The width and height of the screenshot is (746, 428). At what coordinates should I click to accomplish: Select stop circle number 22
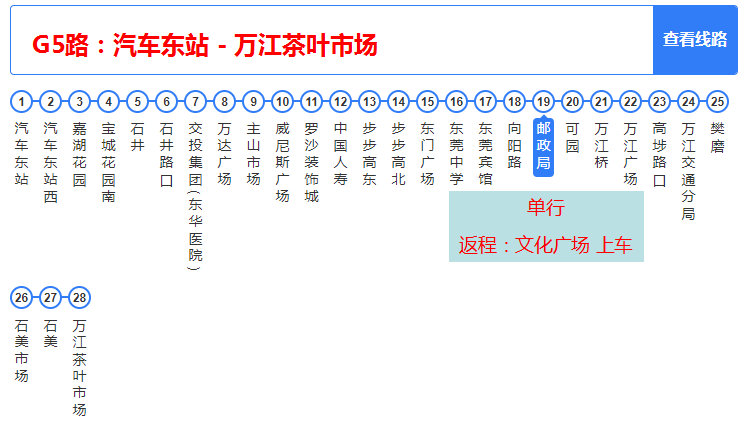631,102
